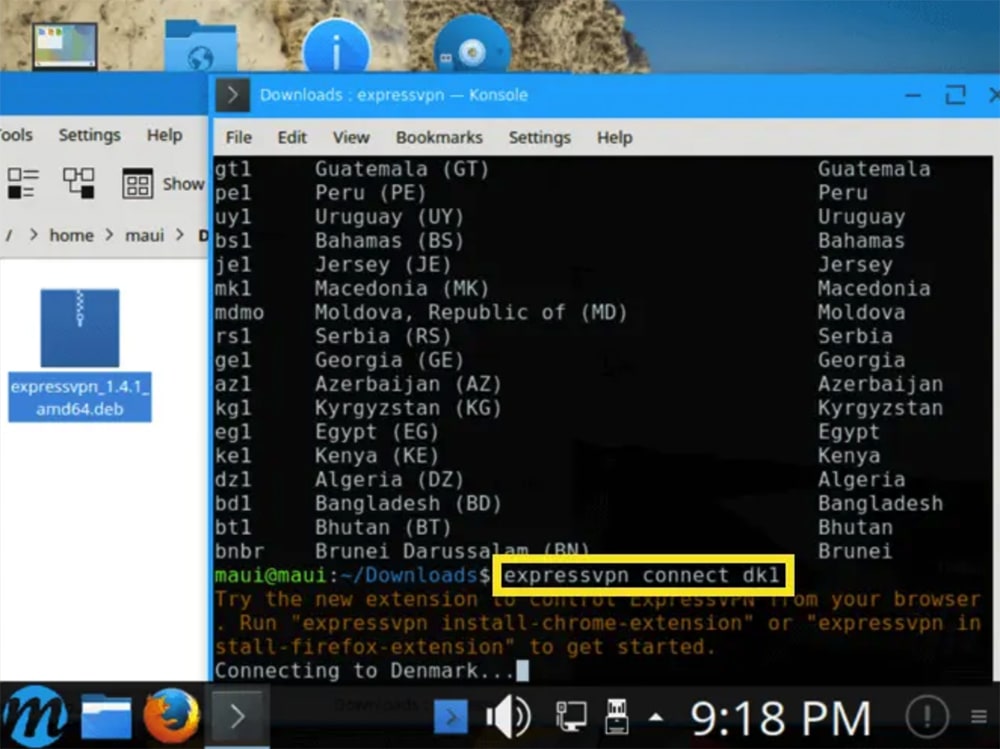Viewport: 1000px width, 749px height.
Task: Maximize the Konsole window
Action: (x=955, y=96)
